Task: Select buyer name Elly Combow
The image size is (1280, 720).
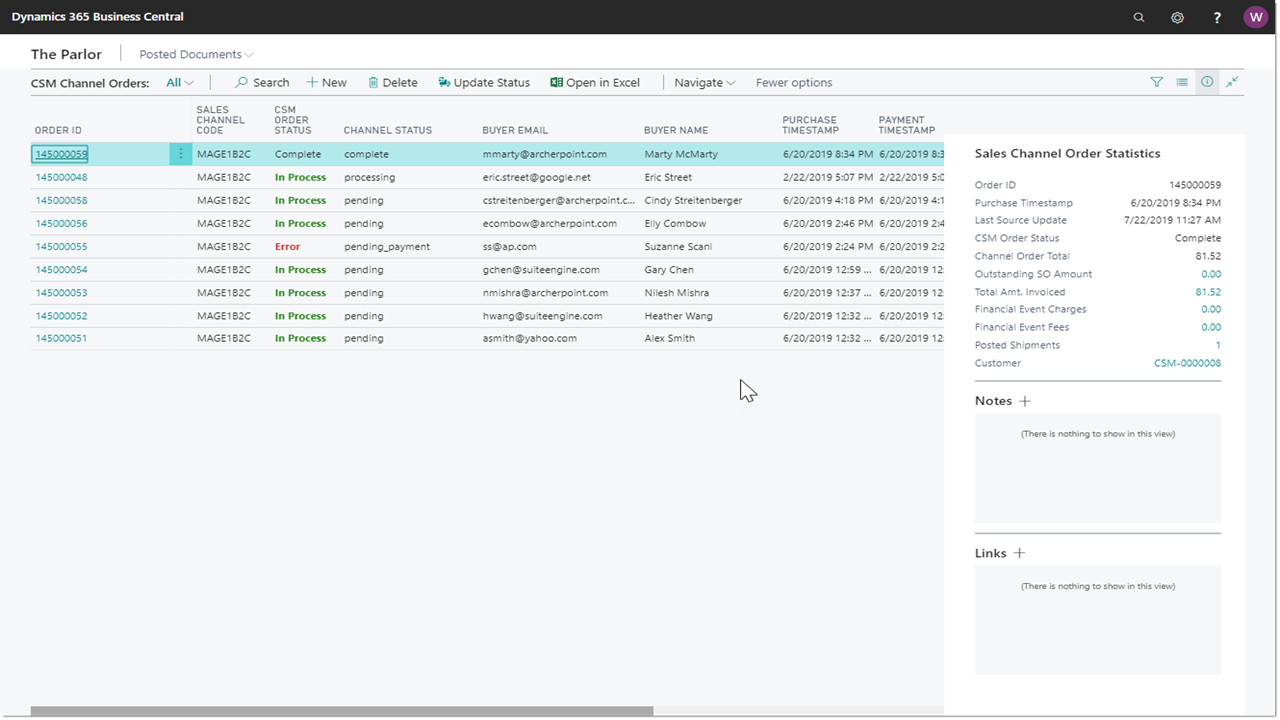Action: point(675,223)
